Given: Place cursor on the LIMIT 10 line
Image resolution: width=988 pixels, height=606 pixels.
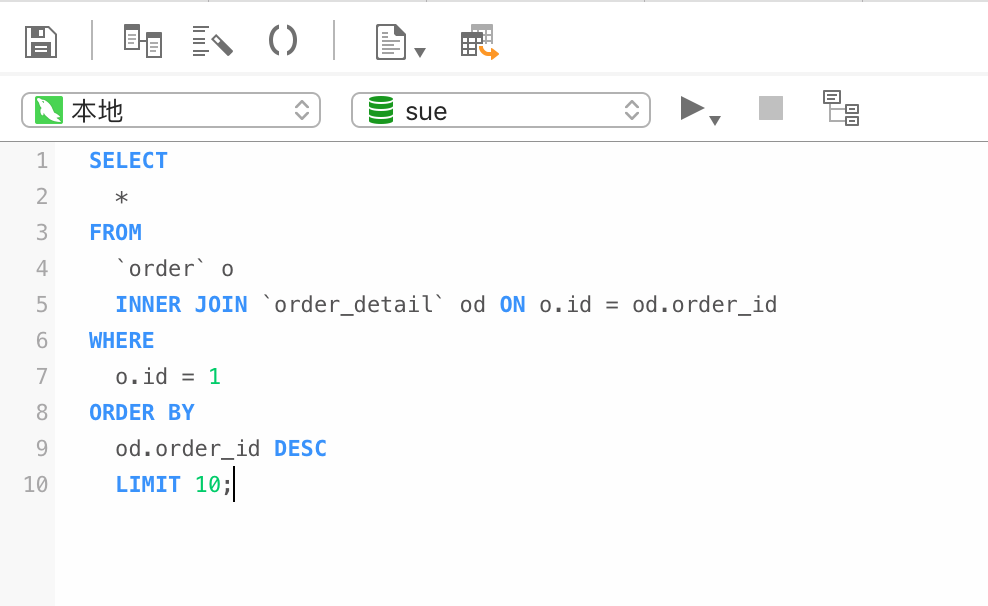Looking at the screenshot, I should (x=170, y=484).
